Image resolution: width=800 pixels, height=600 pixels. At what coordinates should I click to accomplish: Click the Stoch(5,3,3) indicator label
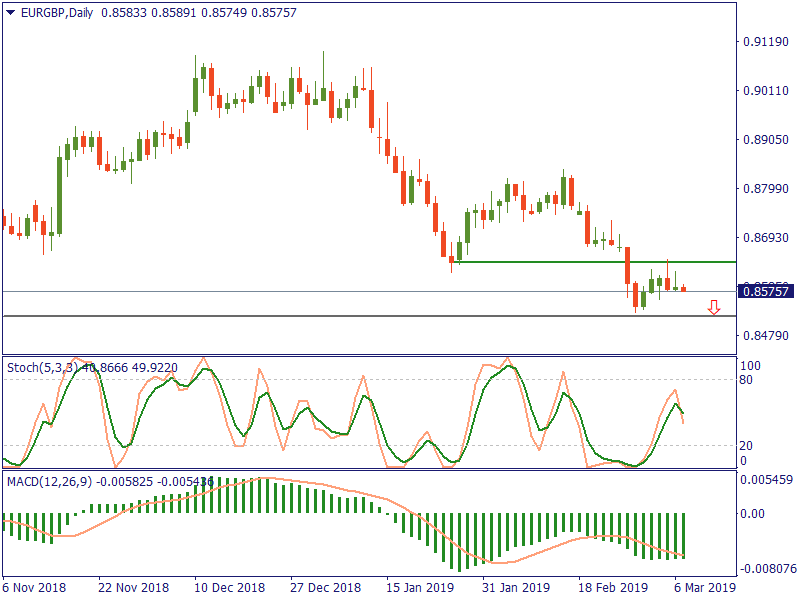point(43,367)
